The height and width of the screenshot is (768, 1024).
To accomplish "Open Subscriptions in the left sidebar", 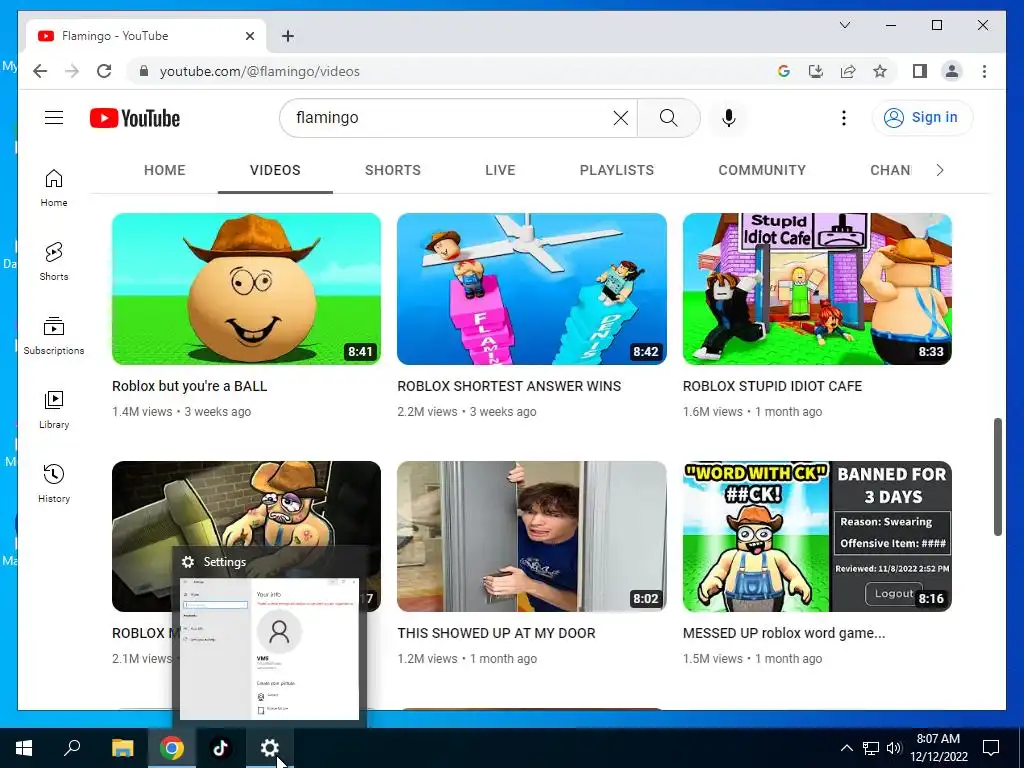I will pyautogui.click(x=54, y=336).
